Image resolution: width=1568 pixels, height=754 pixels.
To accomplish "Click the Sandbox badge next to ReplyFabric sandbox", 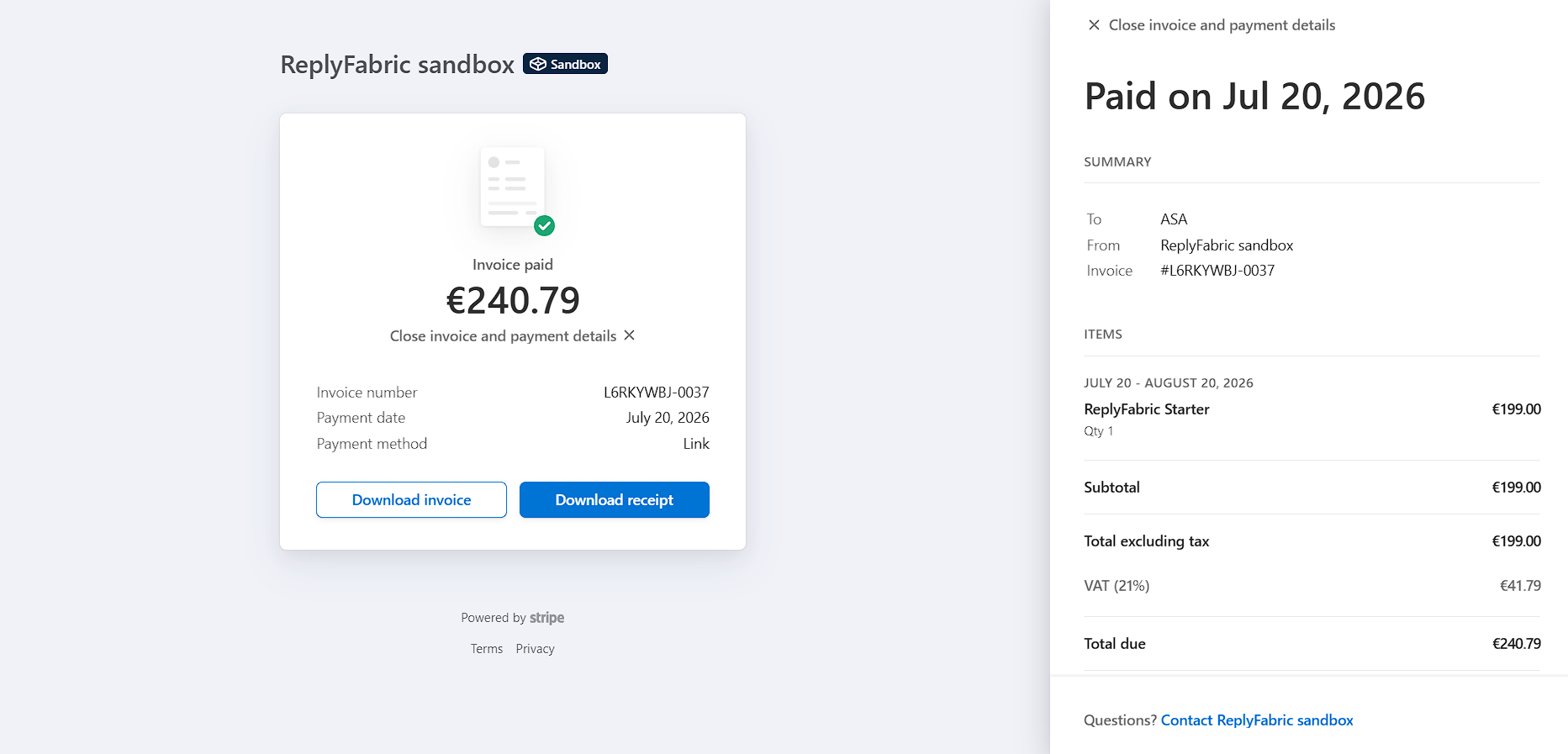I will [565, 64].
